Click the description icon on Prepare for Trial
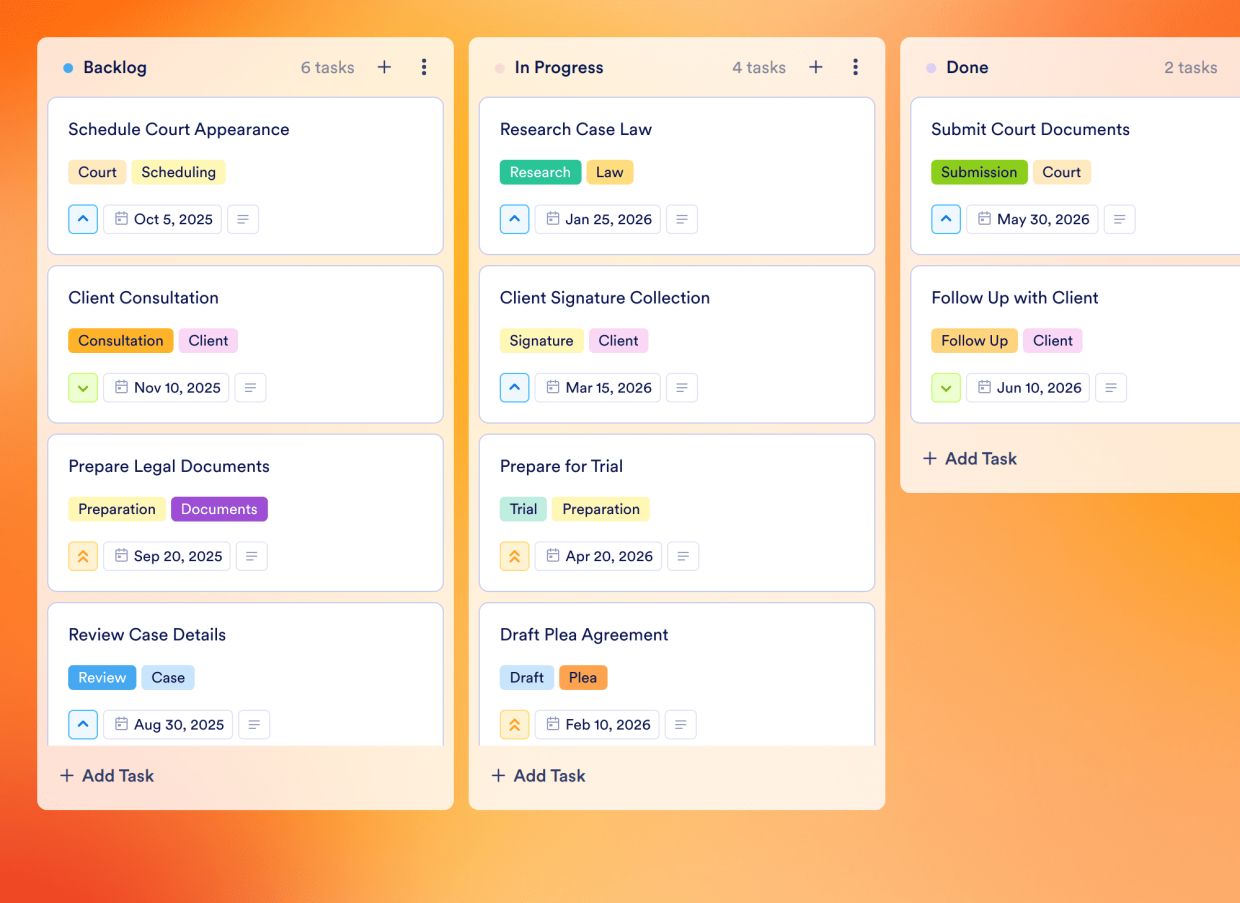Viewport: 1240px width, 903px height. (x=683, y=556)
